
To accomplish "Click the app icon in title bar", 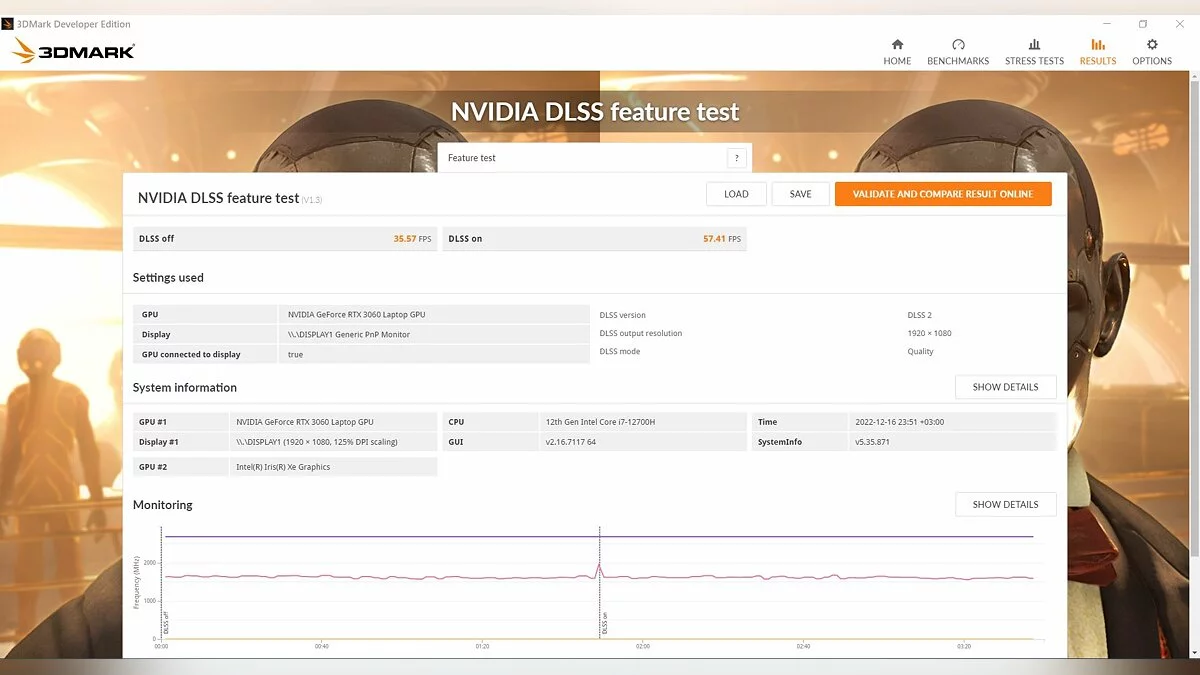I will point(8,24).
